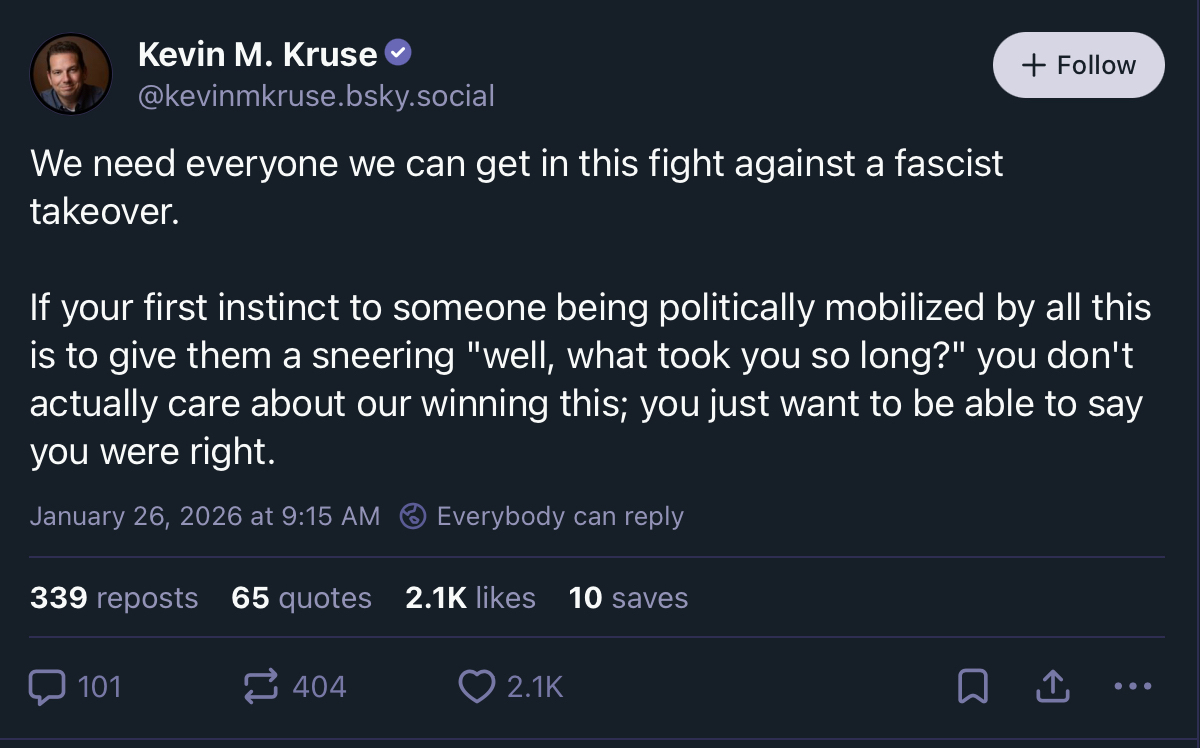The height and width of the screenshot is (748, 1200).
Task: Click the Kevin M. Kruse display name
Action: click(257, 54)
